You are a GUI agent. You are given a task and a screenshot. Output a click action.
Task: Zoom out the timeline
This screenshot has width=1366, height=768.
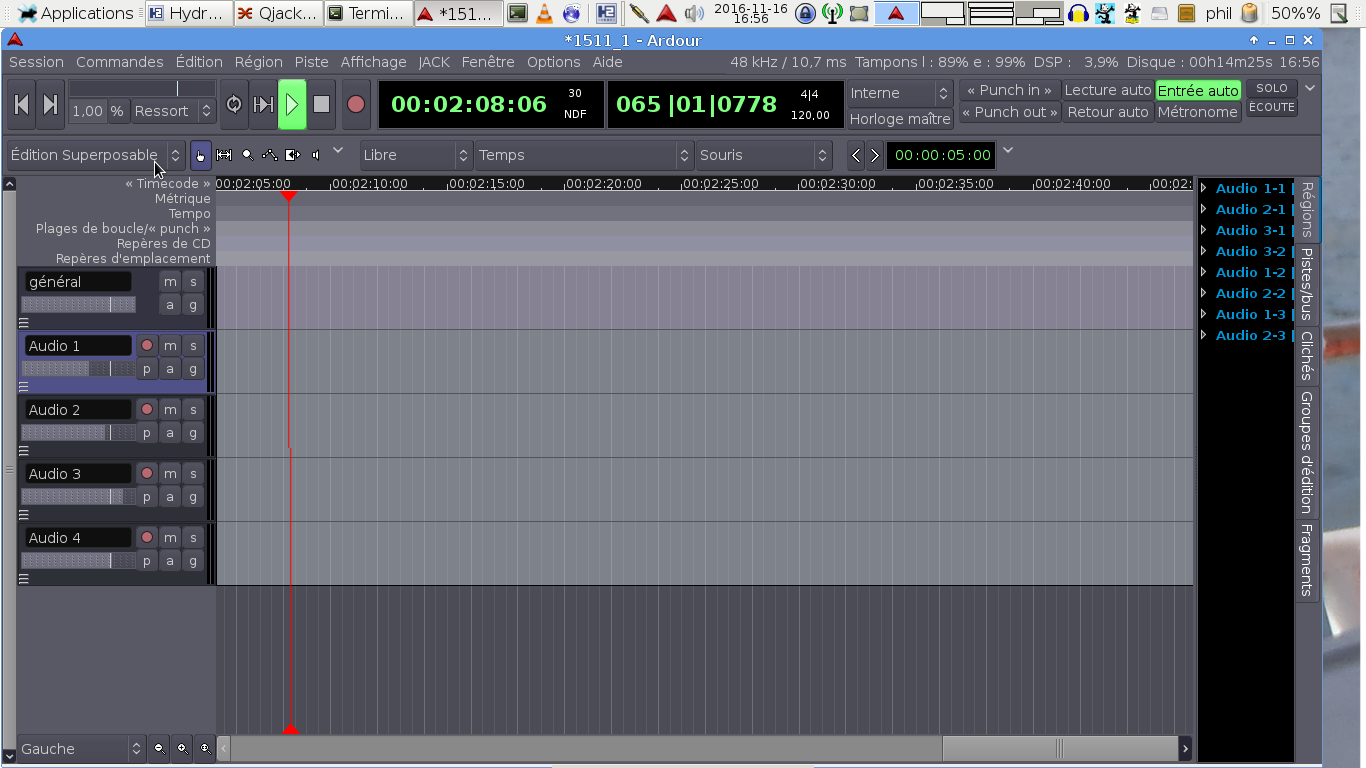tap(159, 748)
